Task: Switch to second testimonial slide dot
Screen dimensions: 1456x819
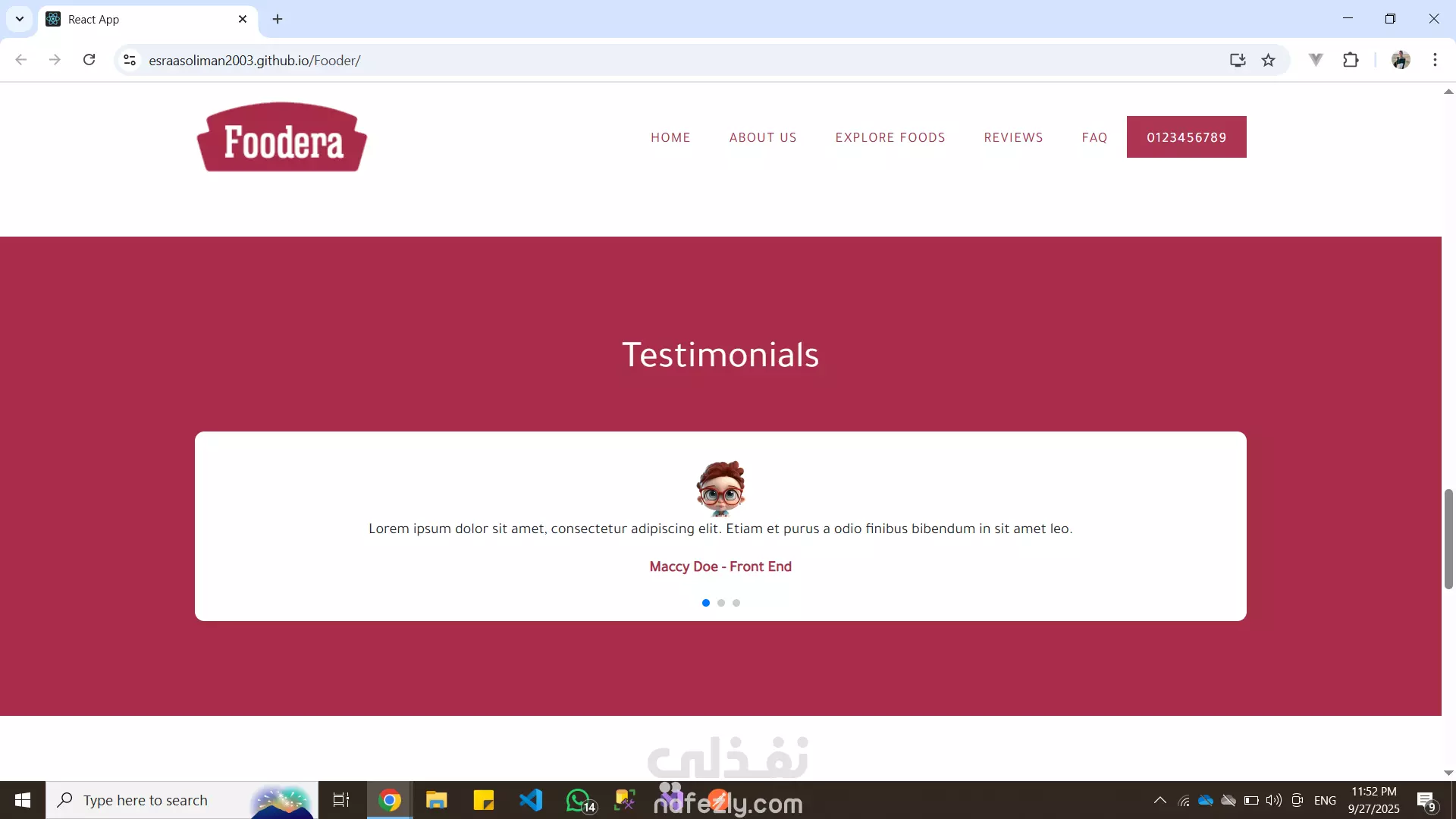Action: [721, 603]
